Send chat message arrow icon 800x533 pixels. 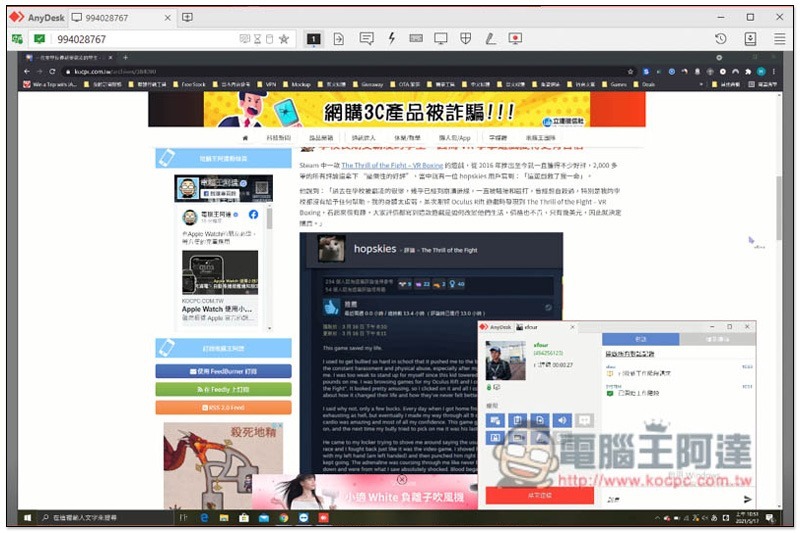pyautogui.click(x=747, y=499)
